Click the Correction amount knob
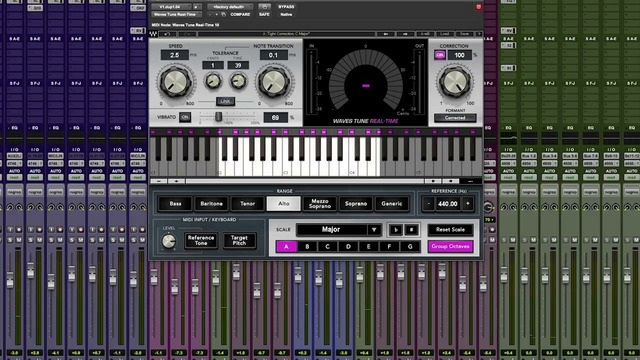Viewport: 640px width, 360px height. (x=455, y=82)
